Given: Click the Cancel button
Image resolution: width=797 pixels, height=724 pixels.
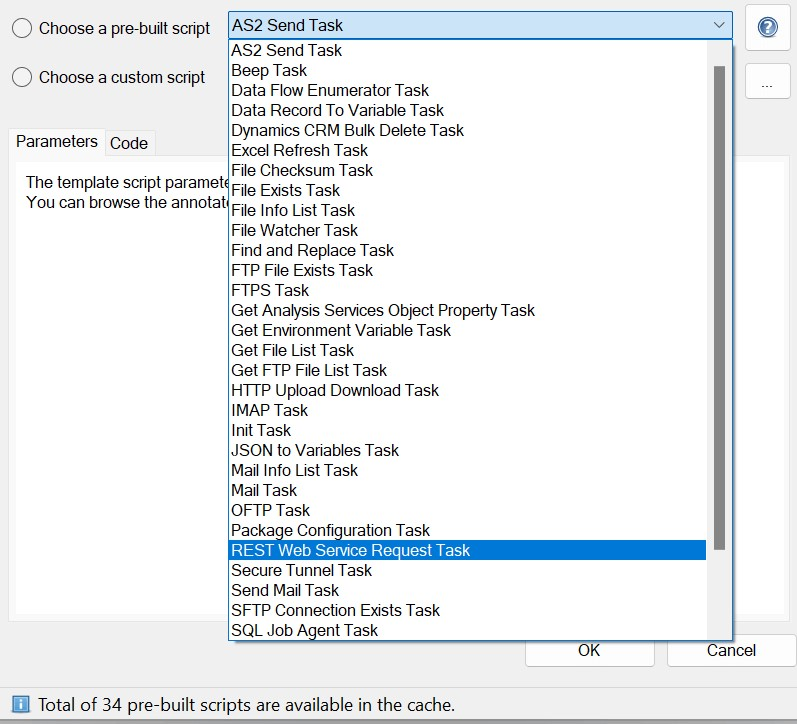Looking at the screenshot, I should (731, 650).
